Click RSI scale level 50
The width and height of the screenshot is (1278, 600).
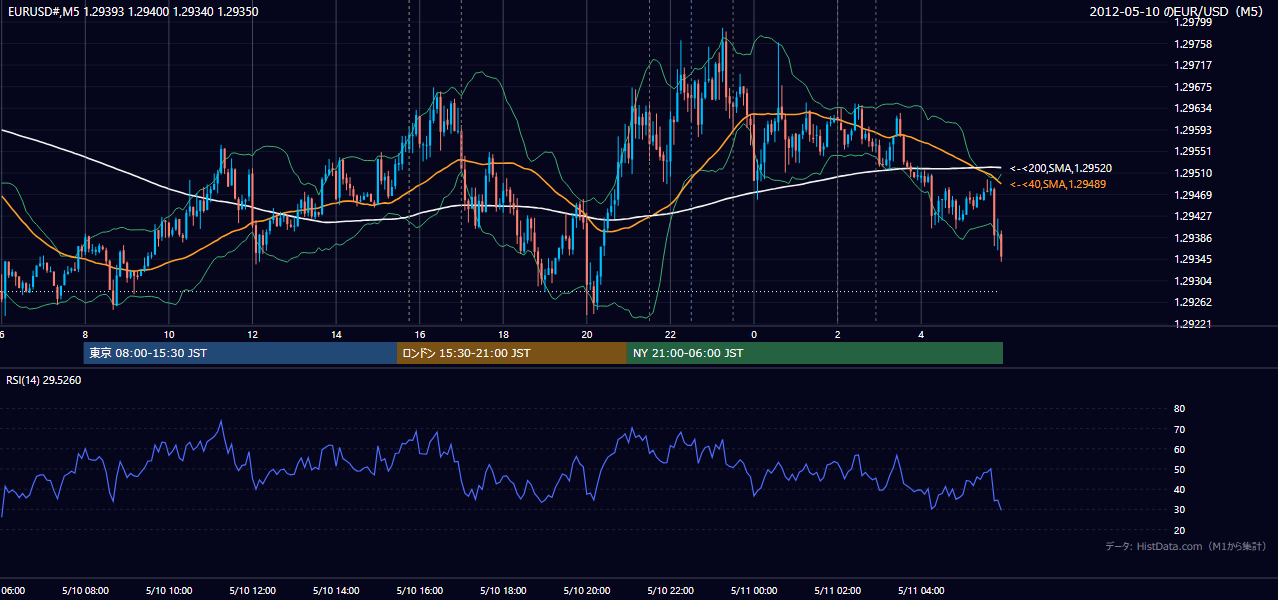[1179, 469]
